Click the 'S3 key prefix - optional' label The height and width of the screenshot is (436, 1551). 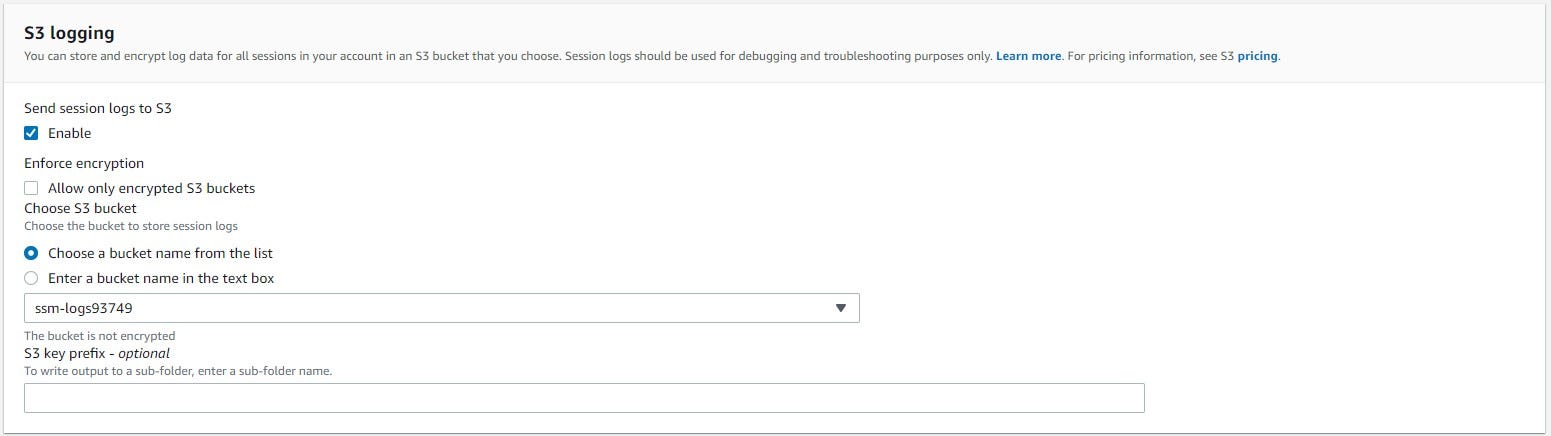pyautogui.click(x=97, y=353)
